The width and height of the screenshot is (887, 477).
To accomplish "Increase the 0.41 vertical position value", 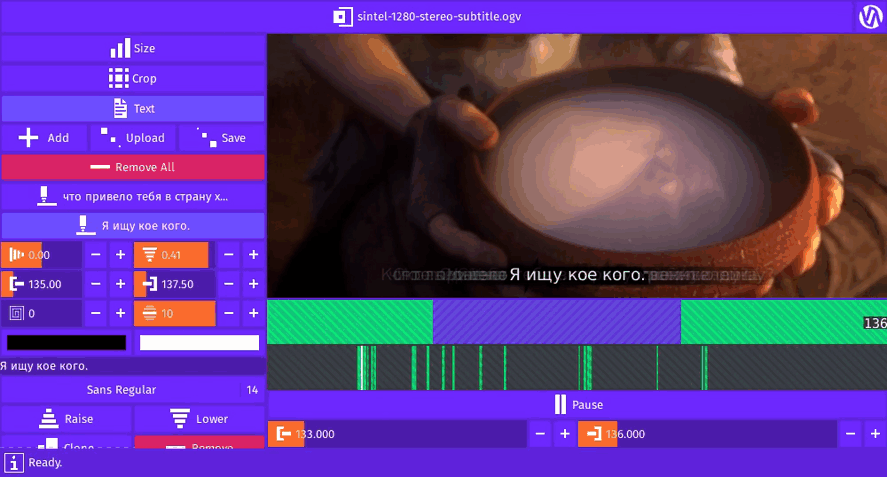I will pyautogui.click(x=253, y=255).
